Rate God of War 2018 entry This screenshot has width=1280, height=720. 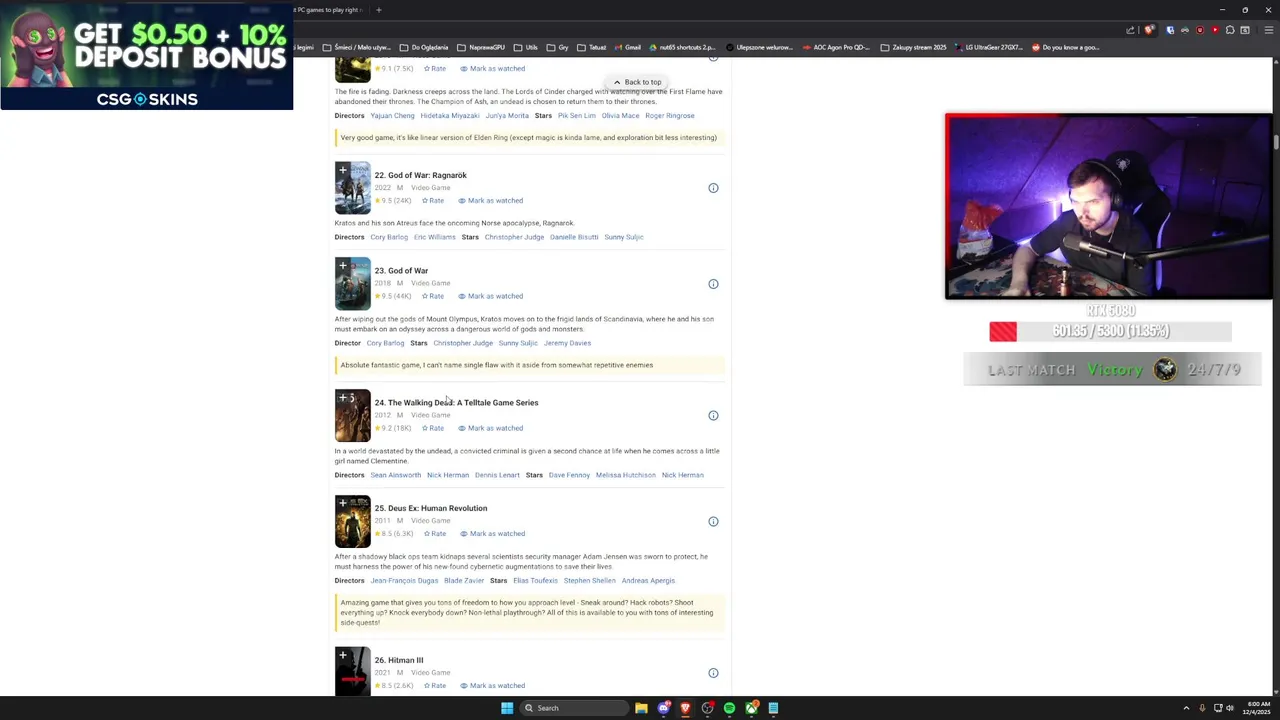[x=433, y=296]
